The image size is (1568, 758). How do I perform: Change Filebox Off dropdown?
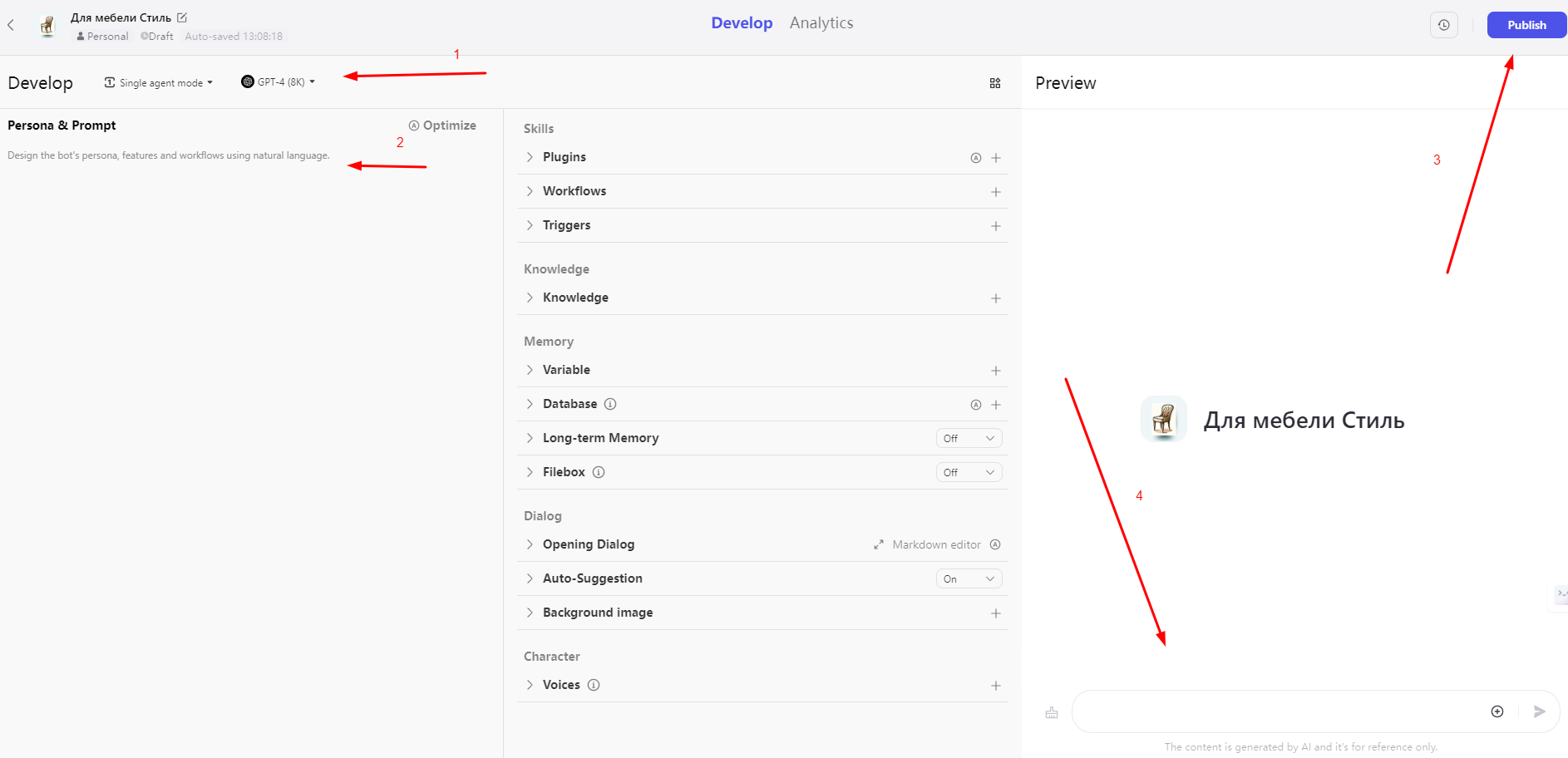(x=969, y=472)
